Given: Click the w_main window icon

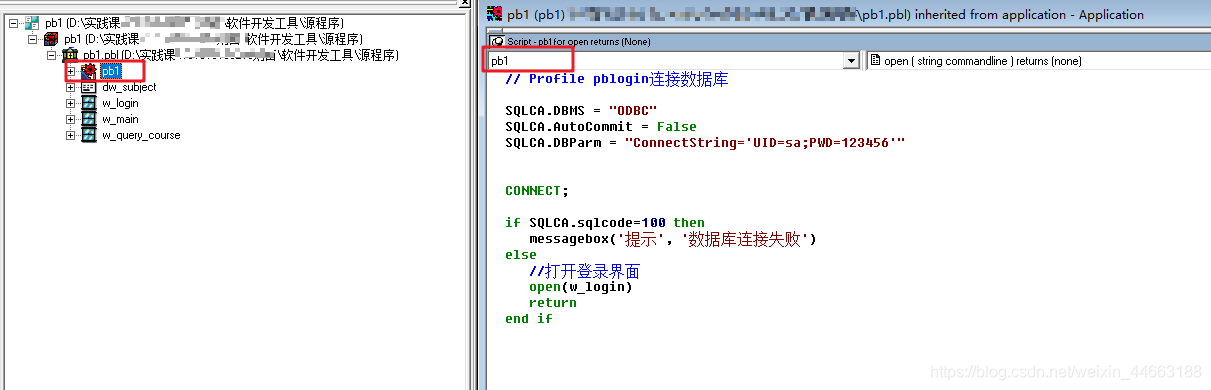Looking at the screenshot, I should [89, 119].
